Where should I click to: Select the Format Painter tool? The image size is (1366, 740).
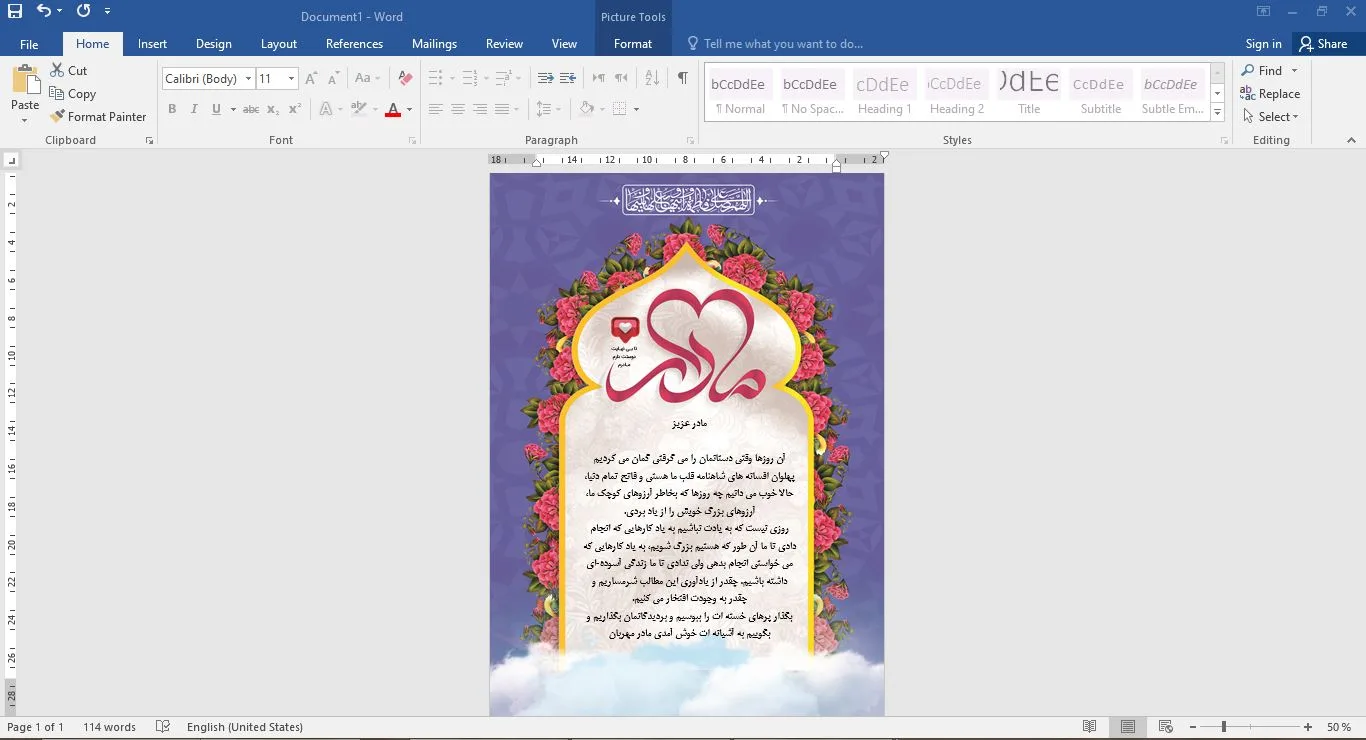(x=98, y=117)
